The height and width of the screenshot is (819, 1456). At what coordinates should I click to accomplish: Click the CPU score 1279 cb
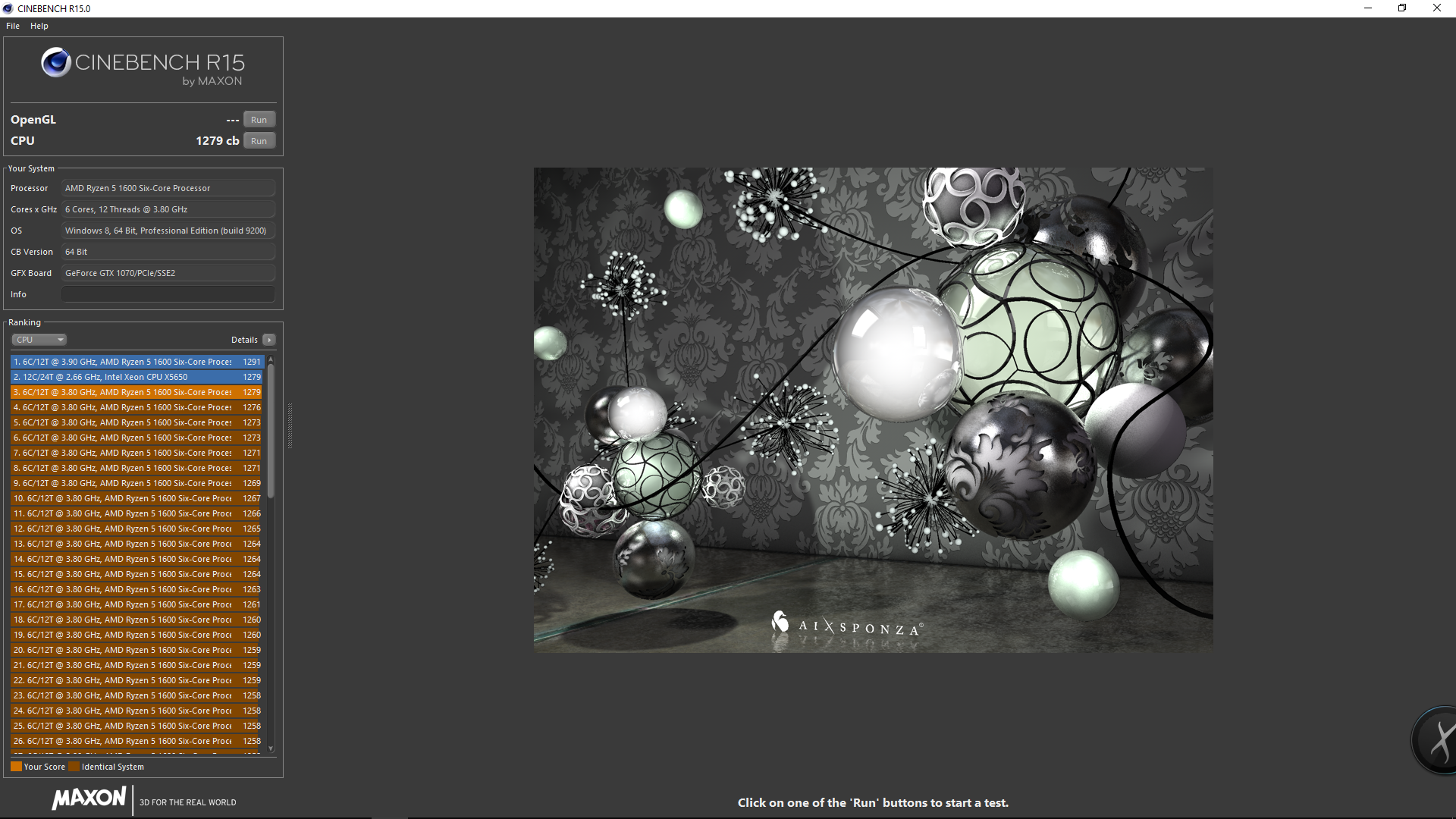point(217,141)
